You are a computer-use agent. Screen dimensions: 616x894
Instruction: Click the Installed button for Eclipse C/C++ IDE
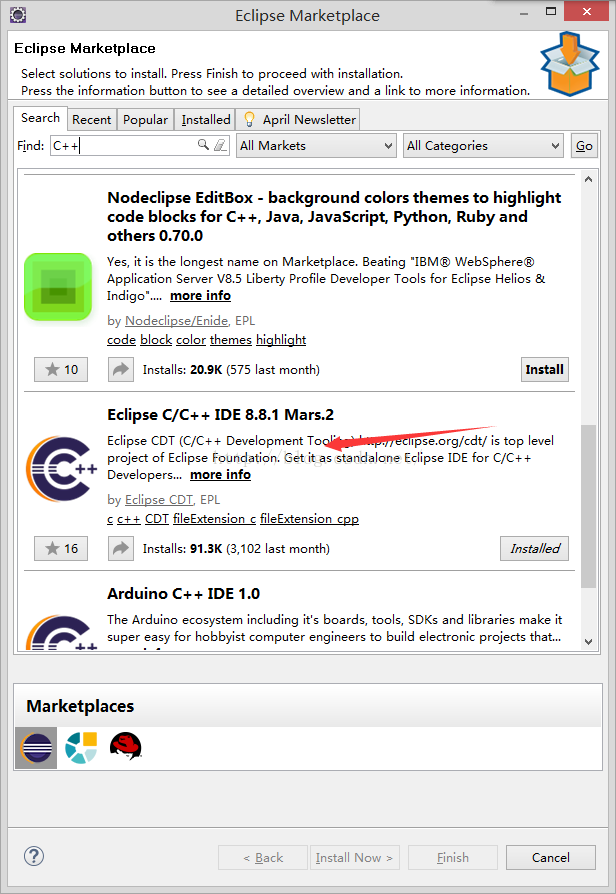534,548
